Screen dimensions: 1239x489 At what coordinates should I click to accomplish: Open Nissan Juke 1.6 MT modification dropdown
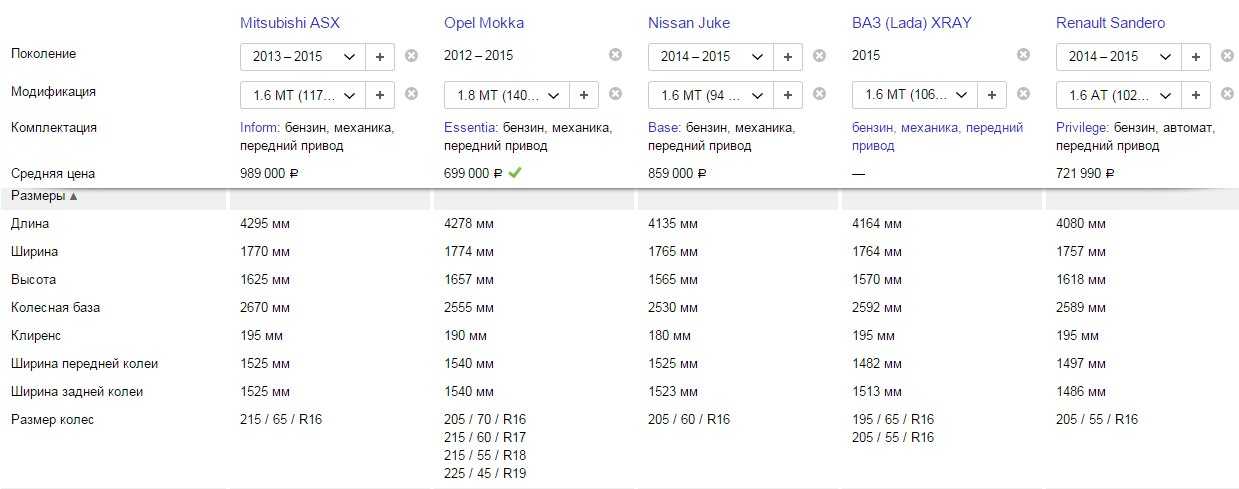pyautogui.click(x=710, y=95)
